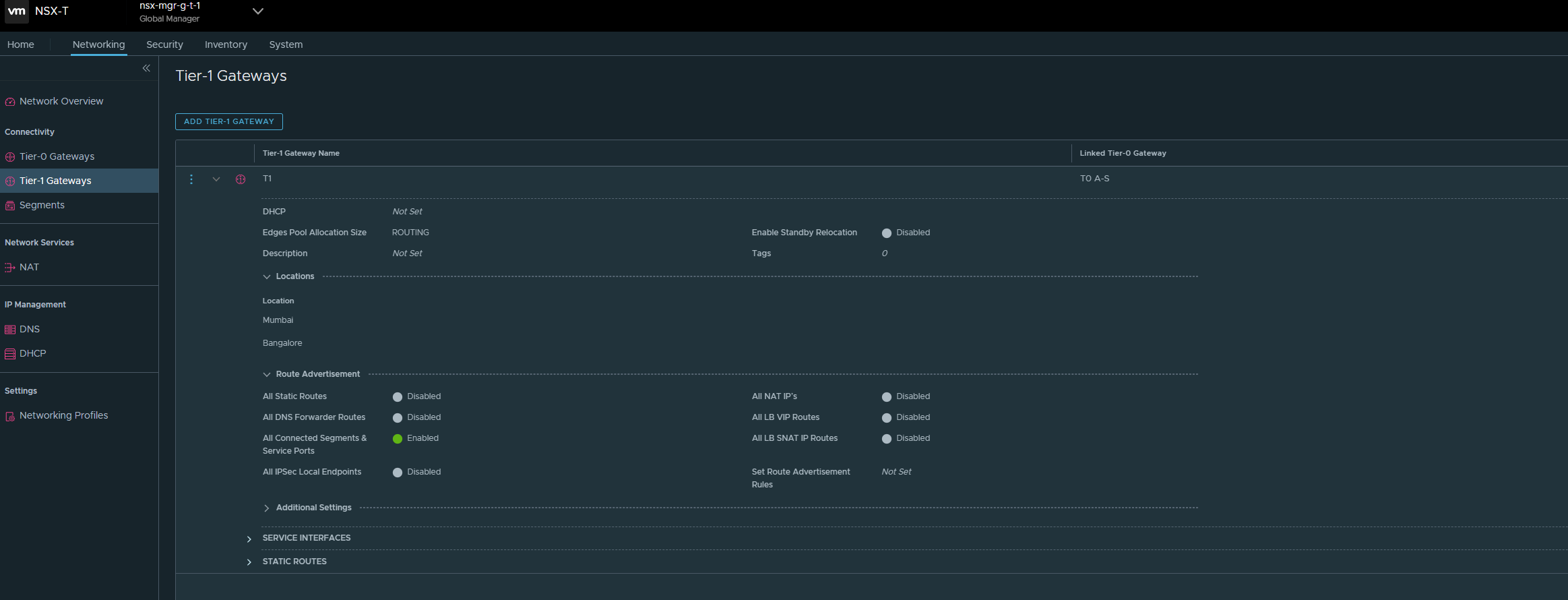1568x600 pixels.
Task: Click the DNS icon under IP Management
Action: pos(10,330)
